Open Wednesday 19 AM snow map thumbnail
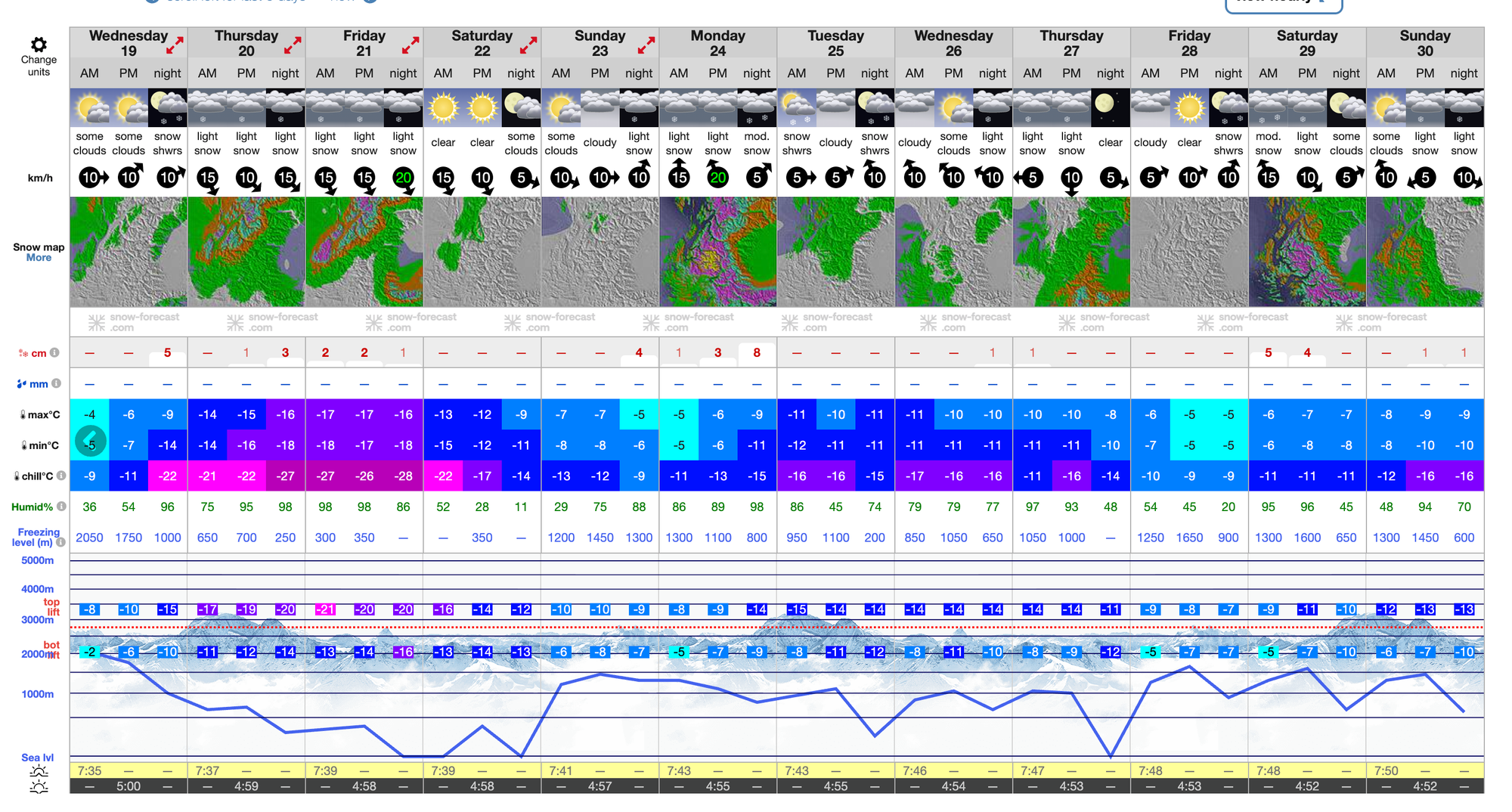The width and height of the screenshot is (1512, 812). click(x=90, y=252)
